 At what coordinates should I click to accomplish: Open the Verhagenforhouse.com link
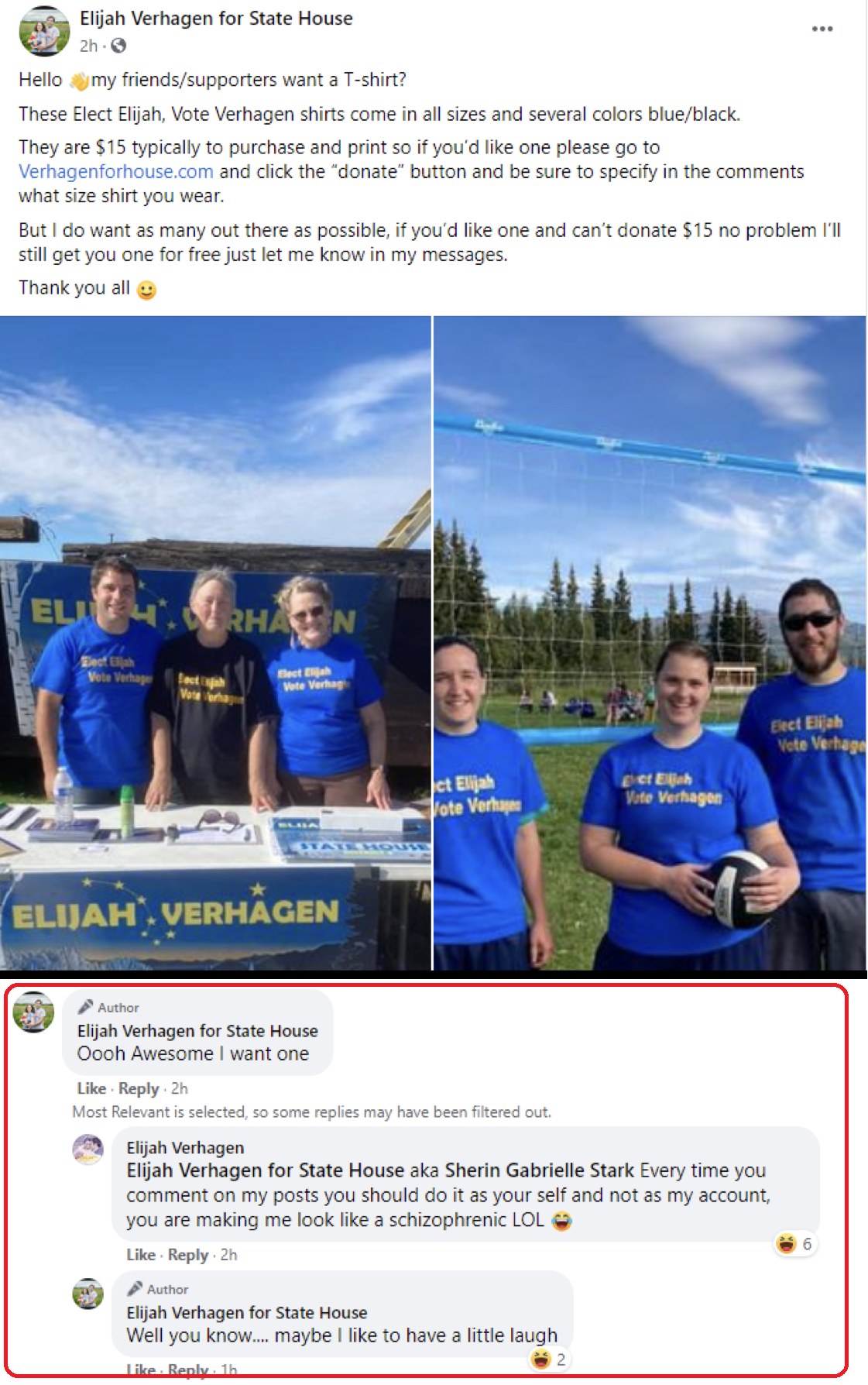(116, 171)
